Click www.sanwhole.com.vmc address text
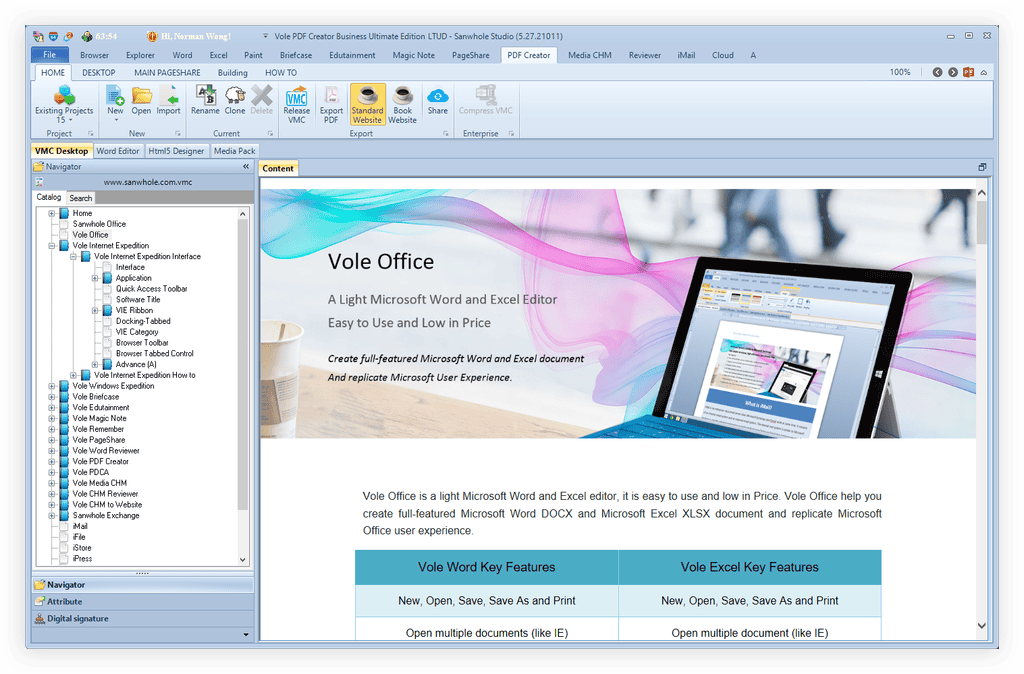The image size is (1024, 674). [148, 182]
